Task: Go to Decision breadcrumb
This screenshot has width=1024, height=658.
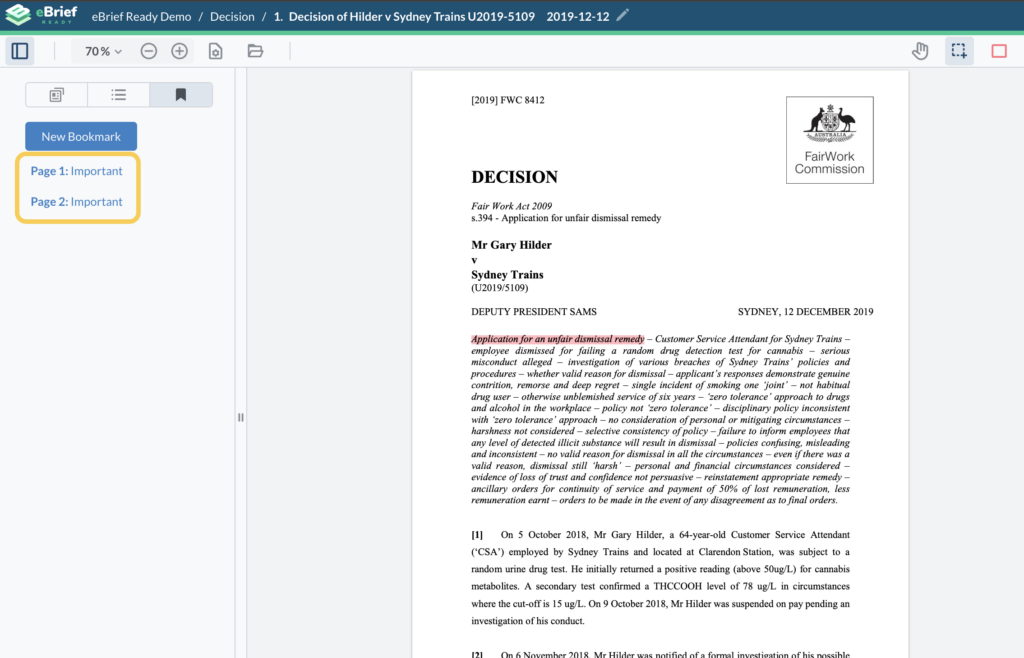Action: tap(232, 16)
